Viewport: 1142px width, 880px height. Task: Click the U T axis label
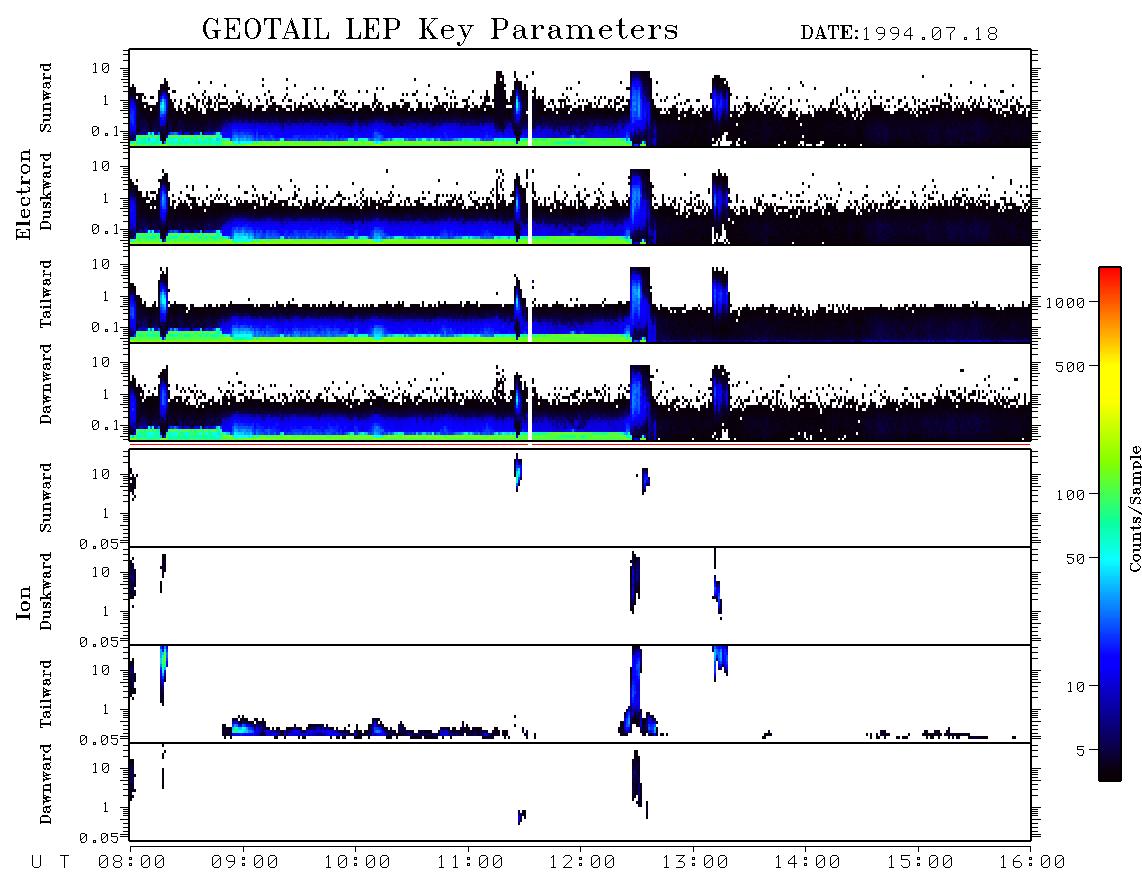50,863
